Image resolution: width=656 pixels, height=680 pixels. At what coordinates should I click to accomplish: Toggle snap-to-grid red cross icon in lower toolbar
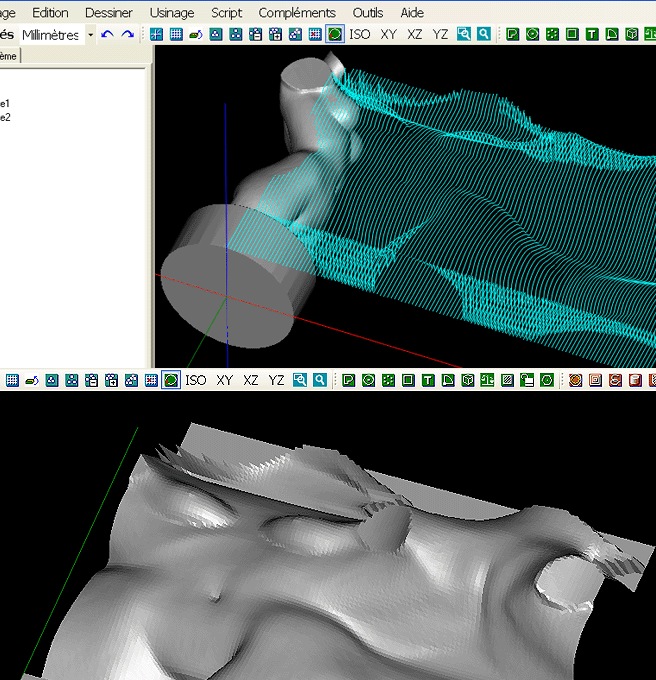pos(151,380)
